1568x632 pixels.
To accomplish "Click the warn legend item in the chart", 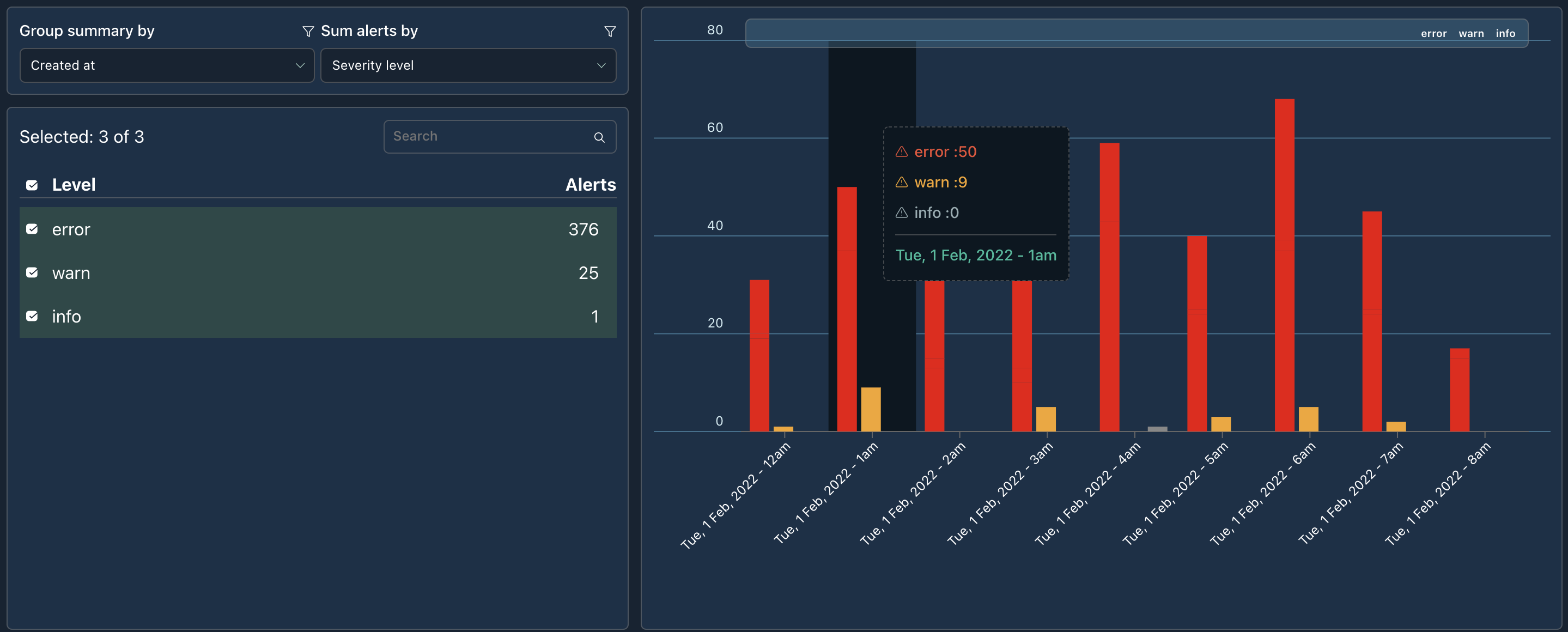I will [x=1470, y=33].
